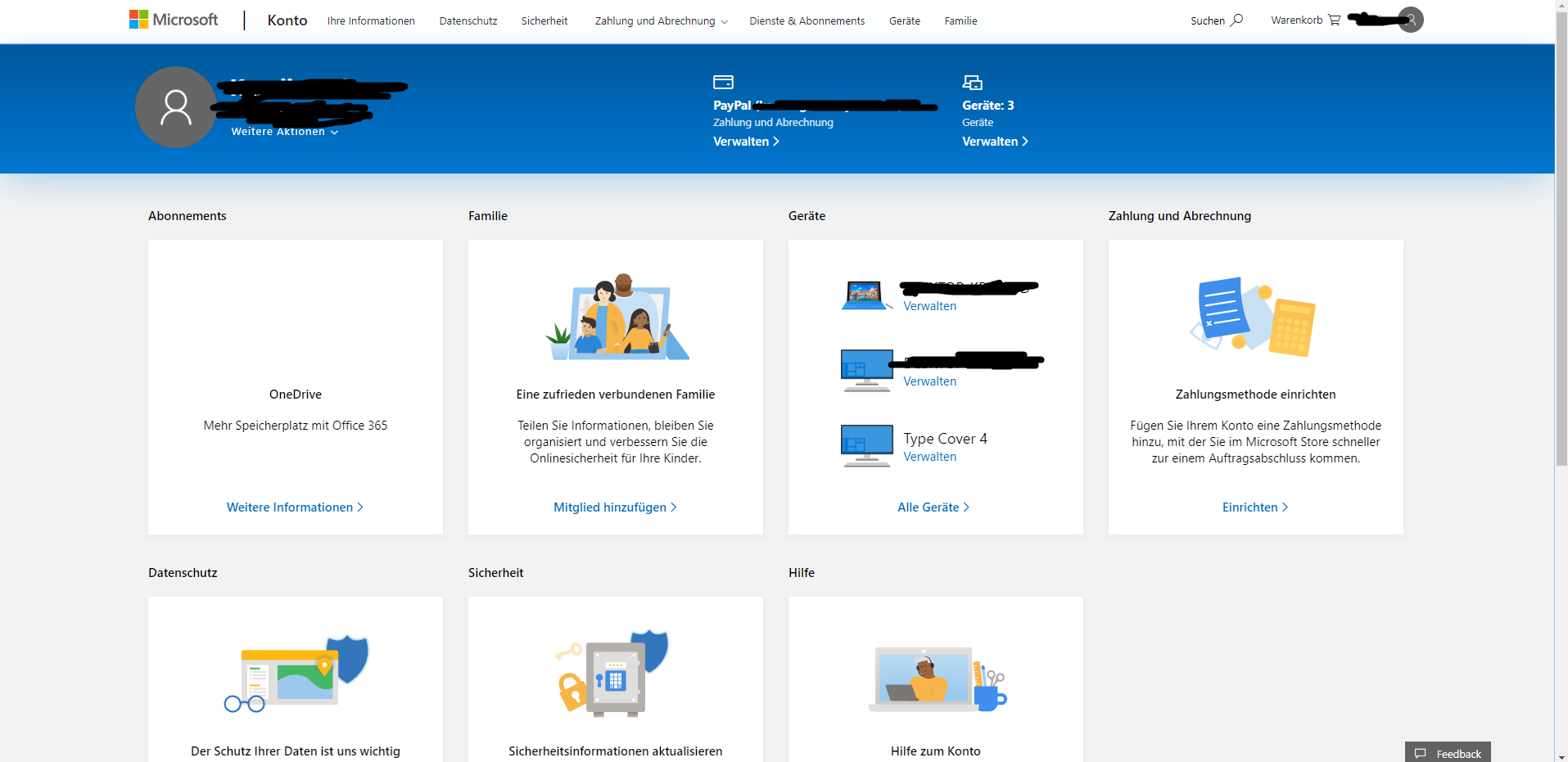Open Datenschutz in the top navigation
This screenshot has width=1568, height=762.
click(468, 21)
